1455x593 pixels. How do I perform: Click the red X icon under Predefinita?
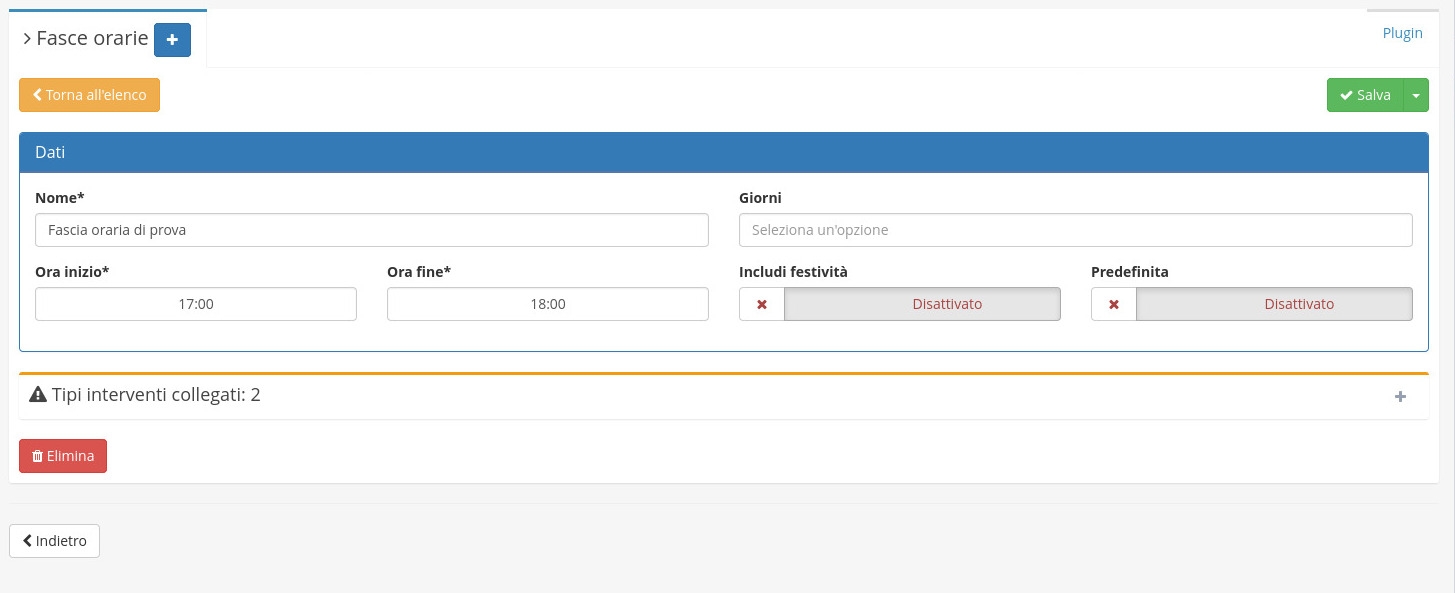pos(1114,305)
